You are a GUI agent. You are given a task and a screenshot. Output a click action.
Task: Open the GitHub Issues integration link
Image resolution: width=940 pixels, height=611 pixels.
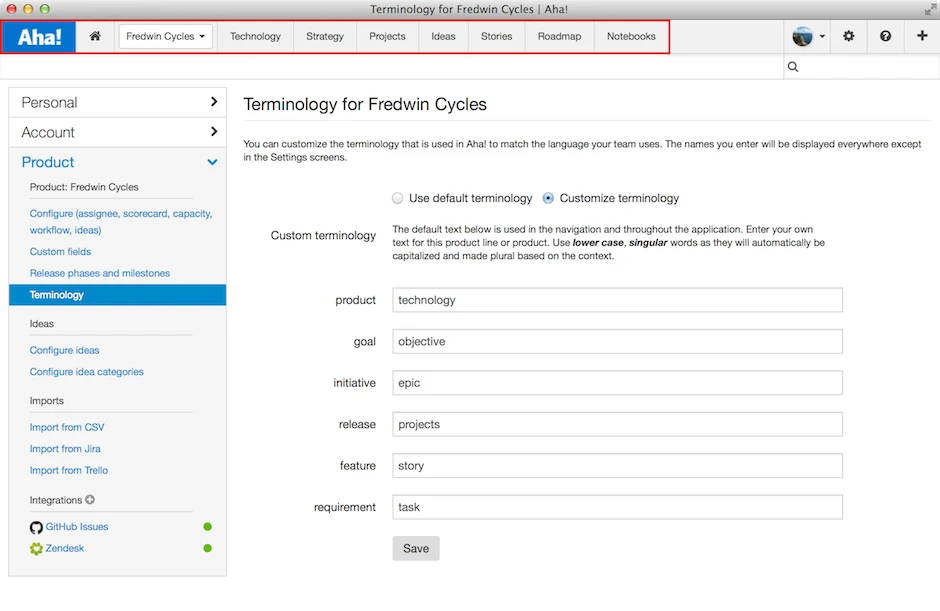[x=77, y=526]
